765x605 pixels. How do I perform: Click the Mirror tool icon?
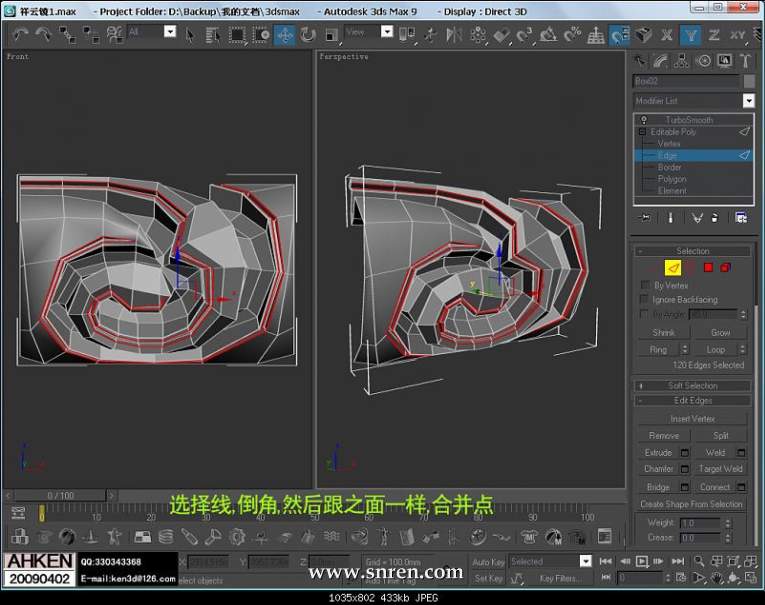[x=454, y=34]
